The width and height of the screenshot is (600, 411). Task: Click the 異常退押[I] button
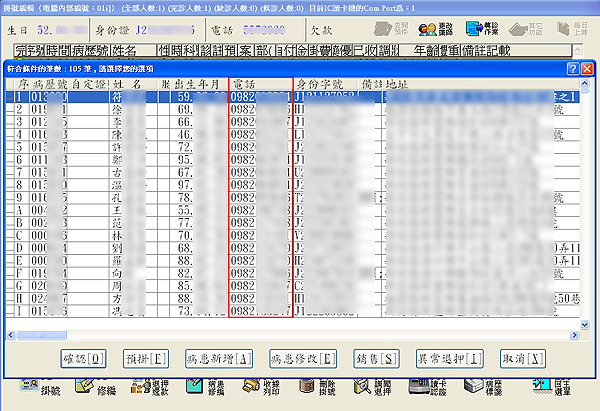coord(451,356)
